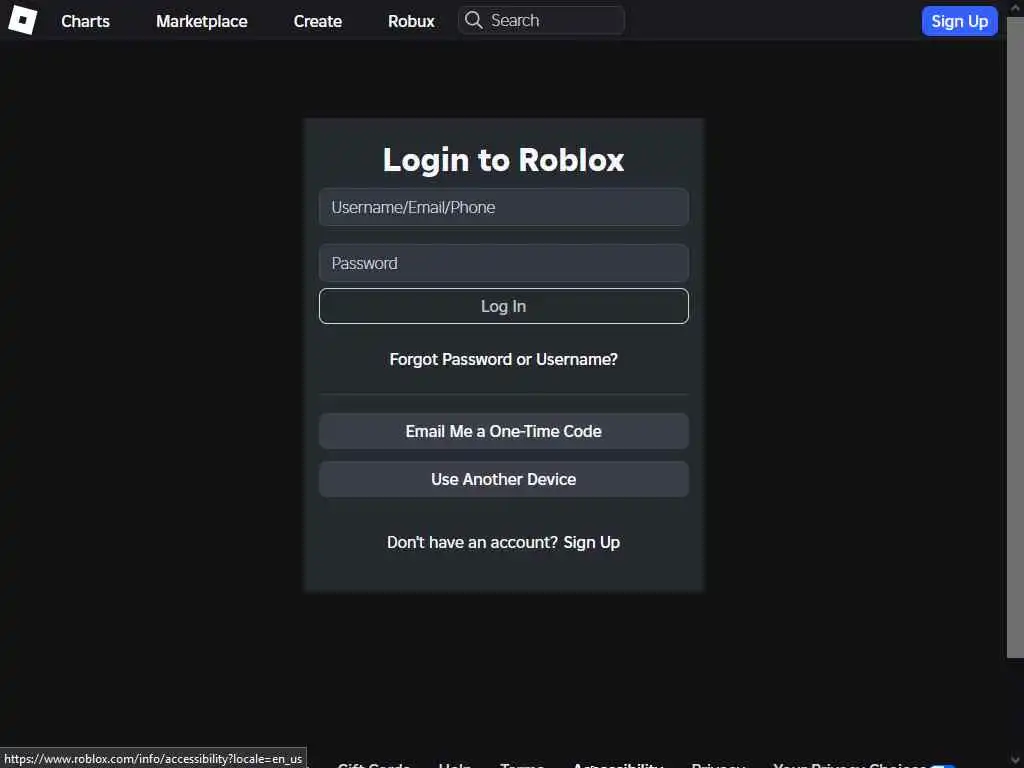
Task: Open the Create menu item
Action: point(317,21)
